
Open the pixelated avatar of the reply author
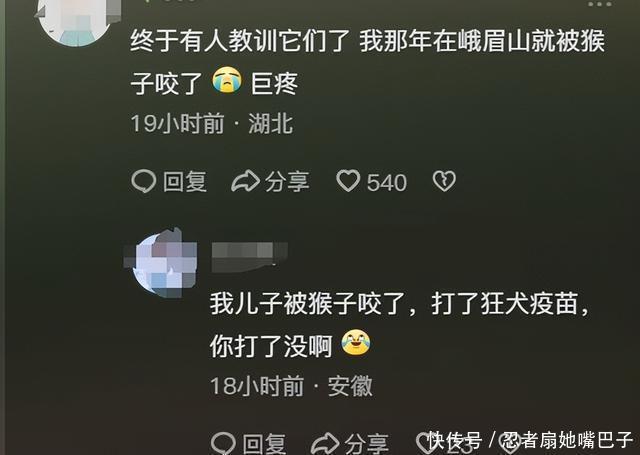(x=161, y=264)
